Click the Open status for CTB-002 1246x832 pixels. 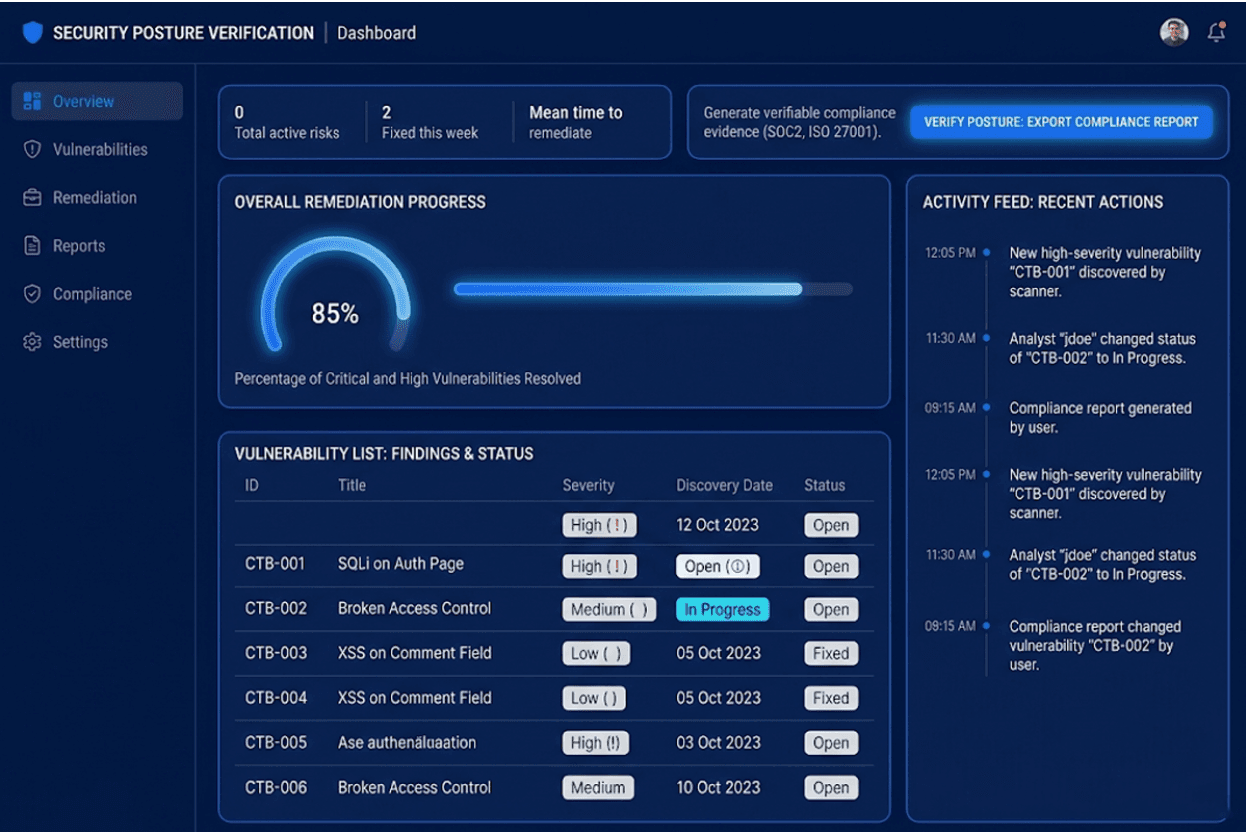pos(831,609)
